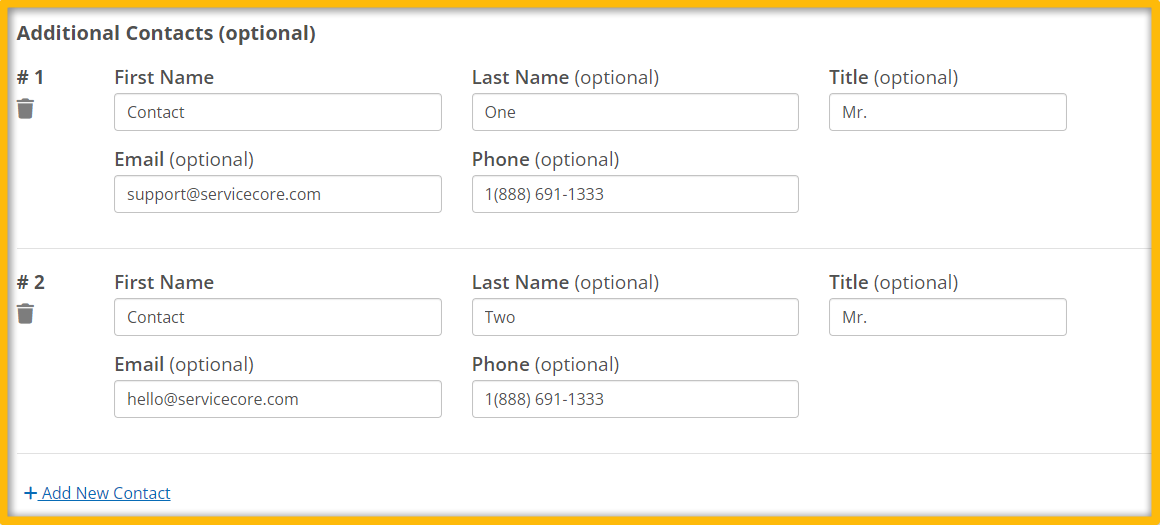Viewport: 1160px width, 525px height.
Task: Click the Last Name label of contact #2
Action: [521, 282]
